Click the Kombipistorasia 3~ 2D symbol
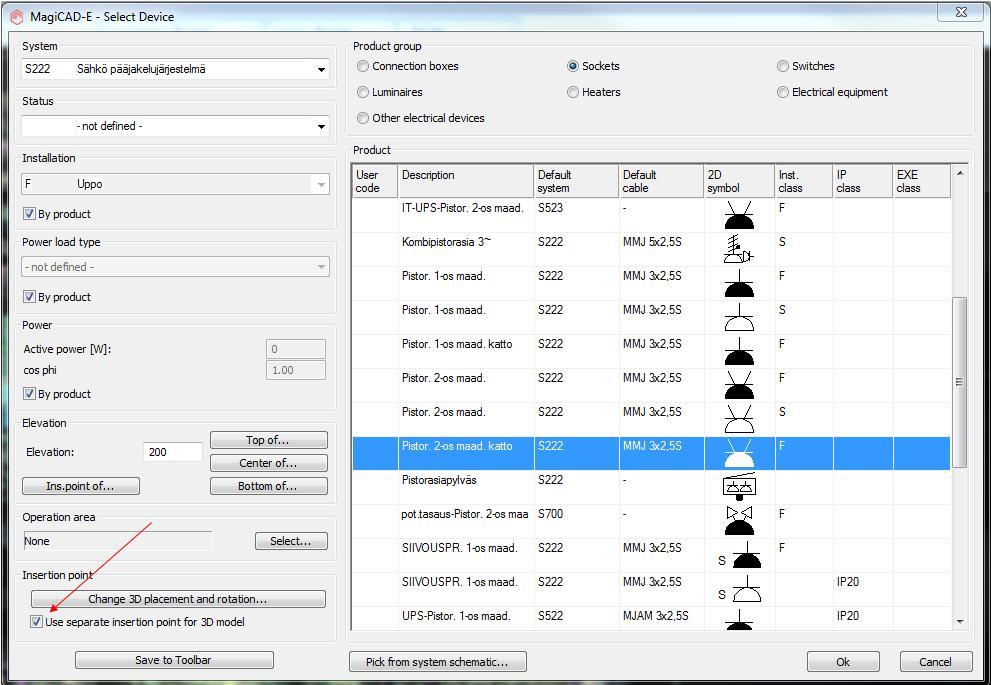The image size is (991, 685). pos(738,249)
